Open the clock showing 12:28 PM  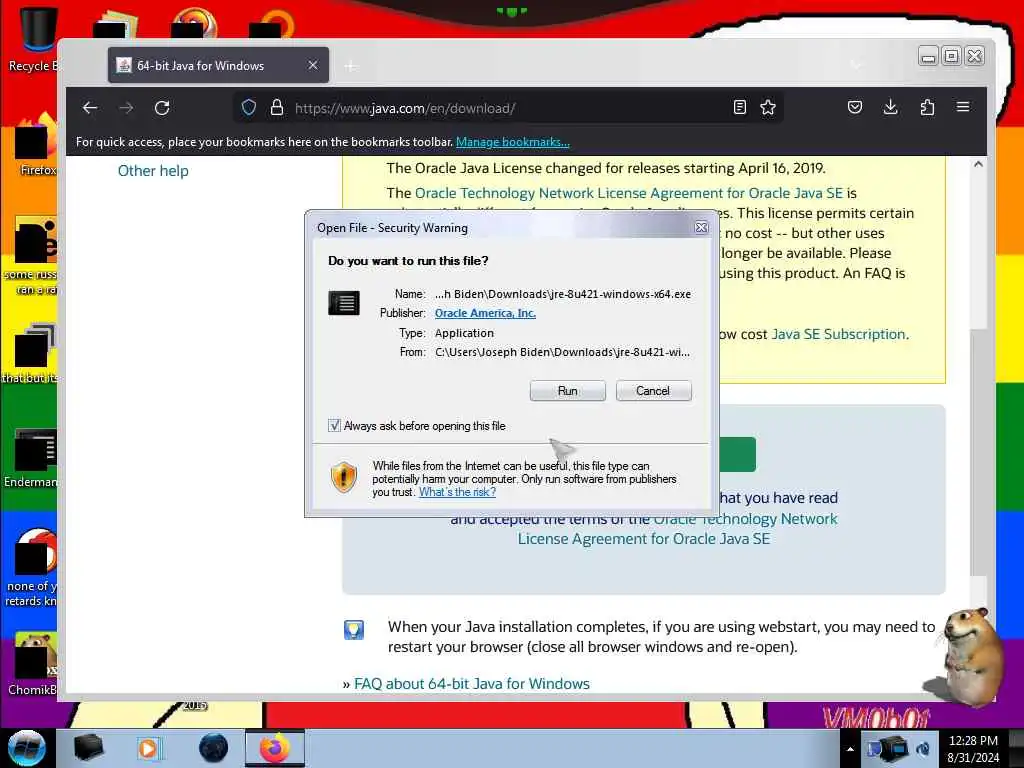pos(973,748)
